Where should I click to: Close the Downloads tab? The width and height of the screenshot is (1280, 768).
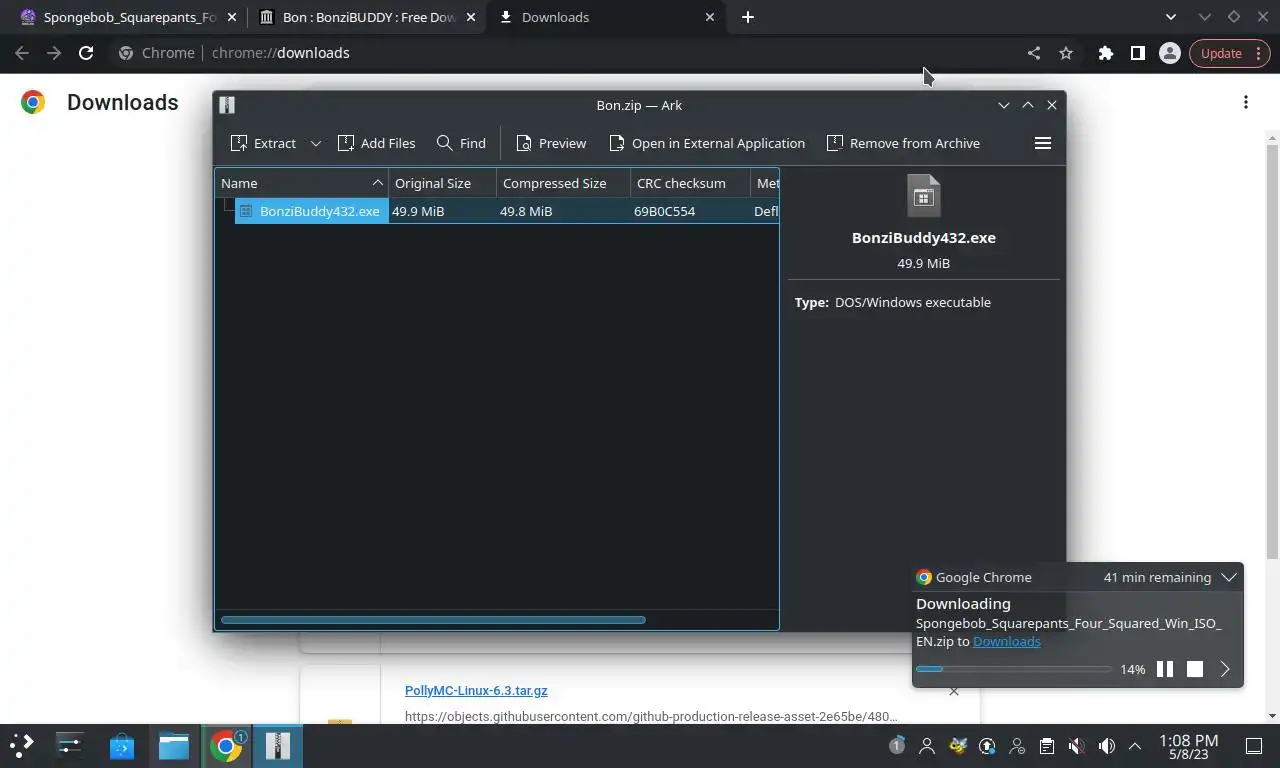(711, 17)
